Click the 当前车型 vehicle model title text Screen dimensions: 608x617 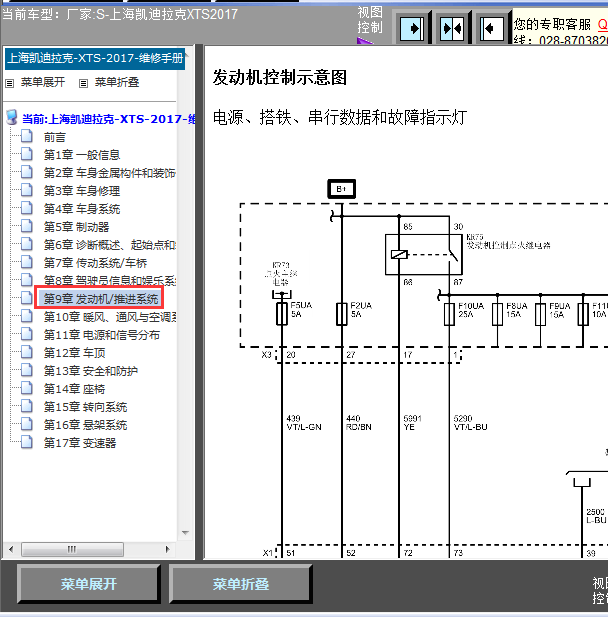click(120, 15)
